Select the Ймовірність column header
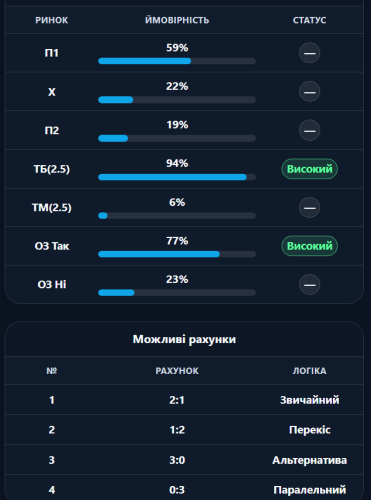This screenshot has width=371, height=500. coord(177,20)
